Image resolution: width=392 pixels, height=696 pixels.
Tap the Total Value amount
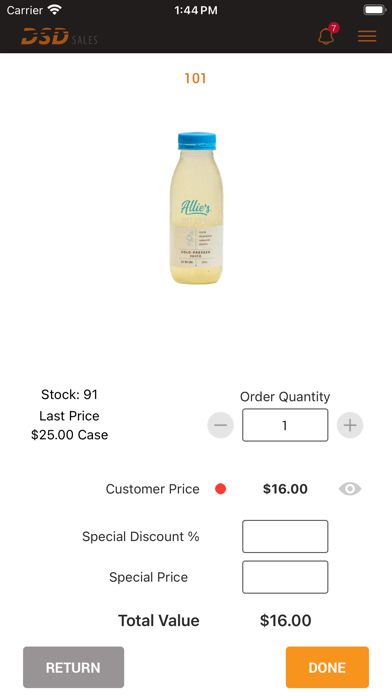click(285, 621)
